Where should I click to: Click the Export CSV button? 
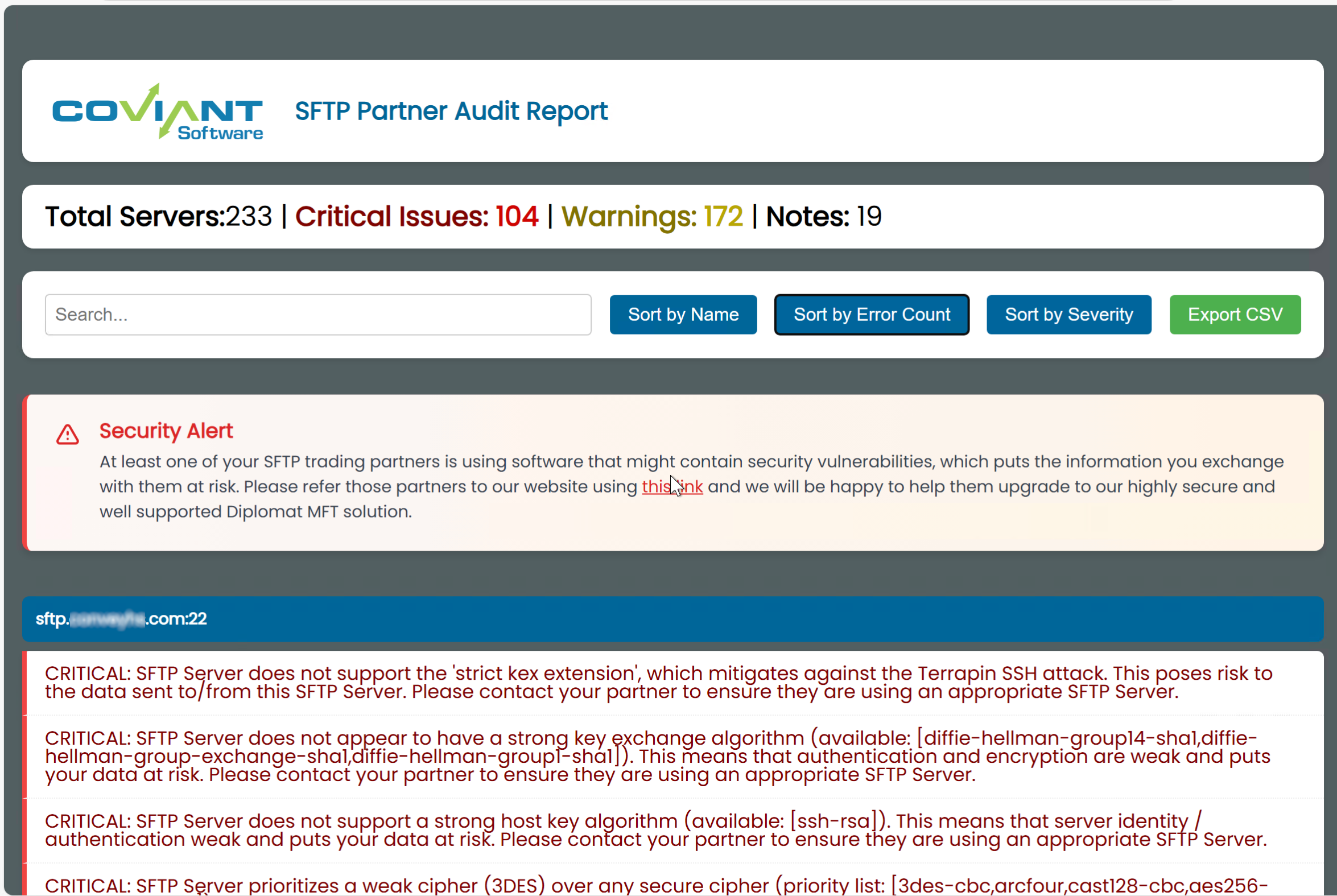(x=1235, y=313)
